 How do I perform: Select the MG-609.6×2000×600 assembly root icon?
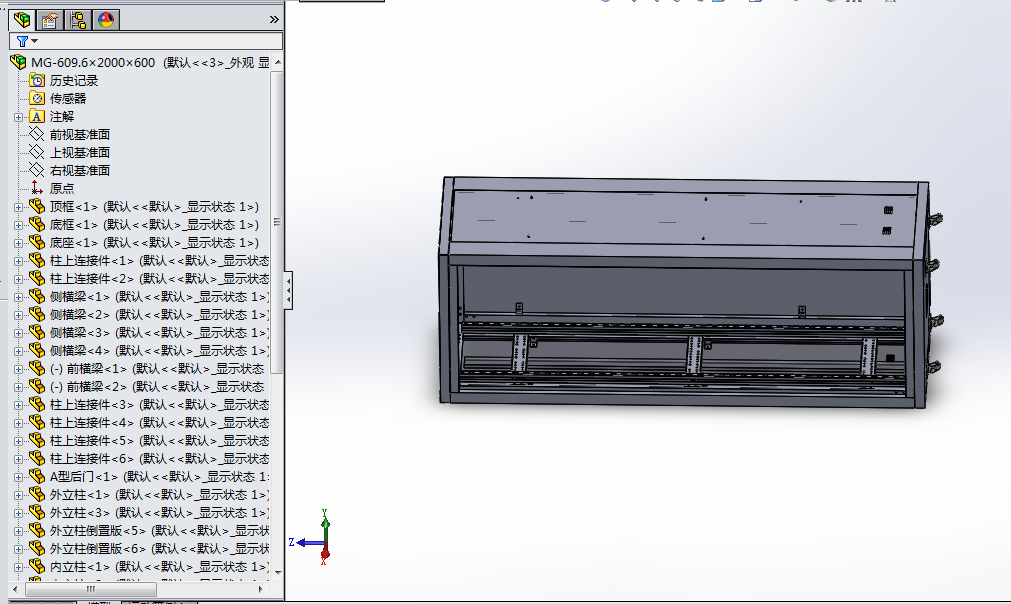click(x=19, y=63)
